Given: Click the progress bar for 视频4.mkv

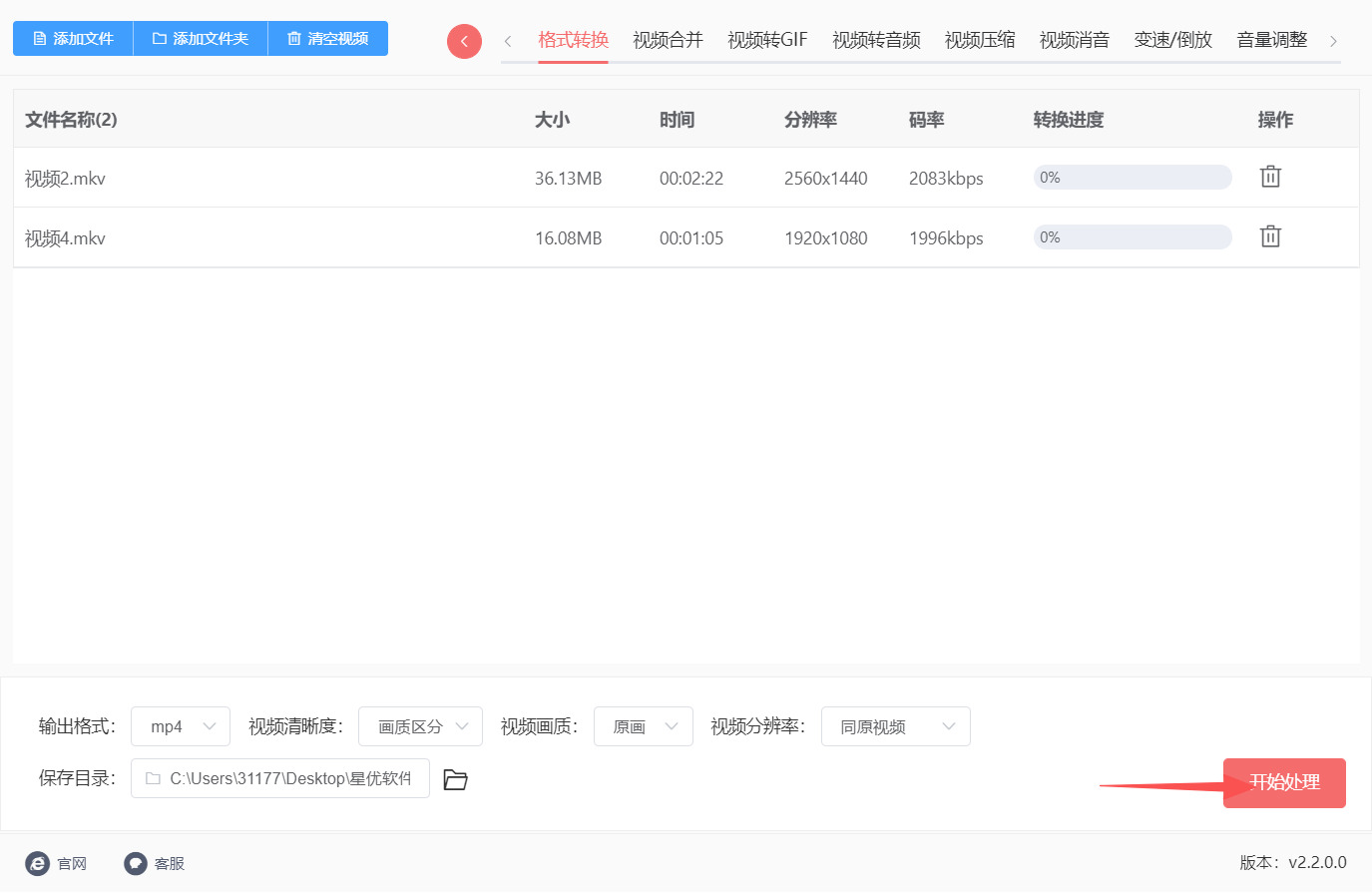Looking at the screenshot, I should pyautogui.click(x=1133, y=237).
